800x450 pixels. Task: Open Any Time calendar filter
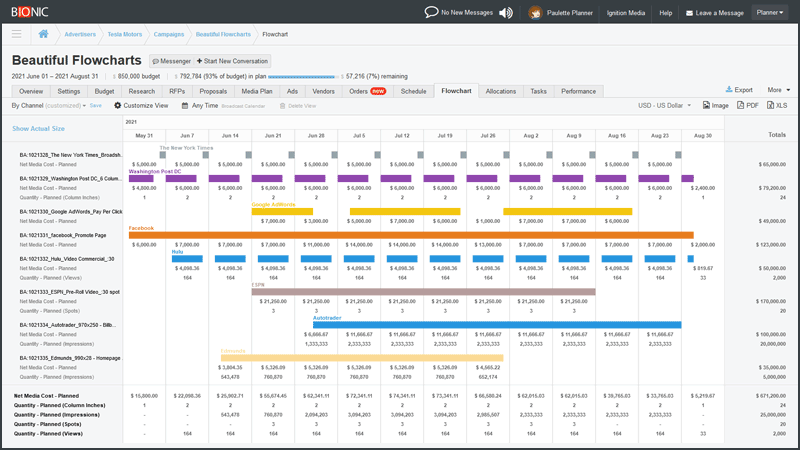coord(200,106)
